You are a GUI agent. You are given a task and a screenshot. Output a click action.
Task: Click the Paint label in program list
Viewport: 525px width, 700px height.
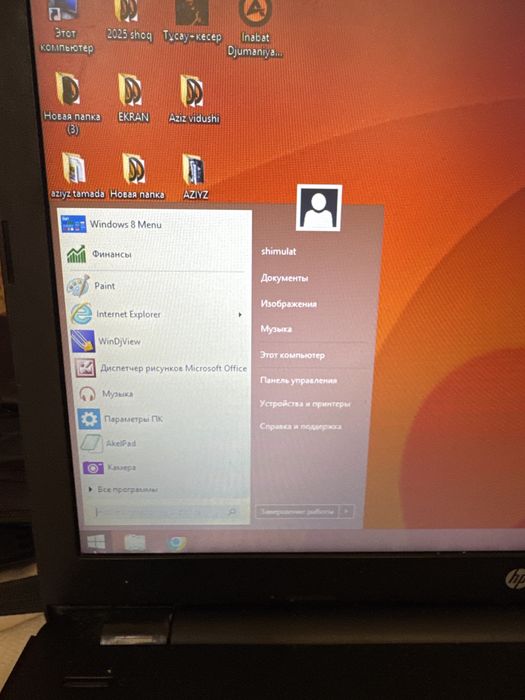[x=104, y=286]
